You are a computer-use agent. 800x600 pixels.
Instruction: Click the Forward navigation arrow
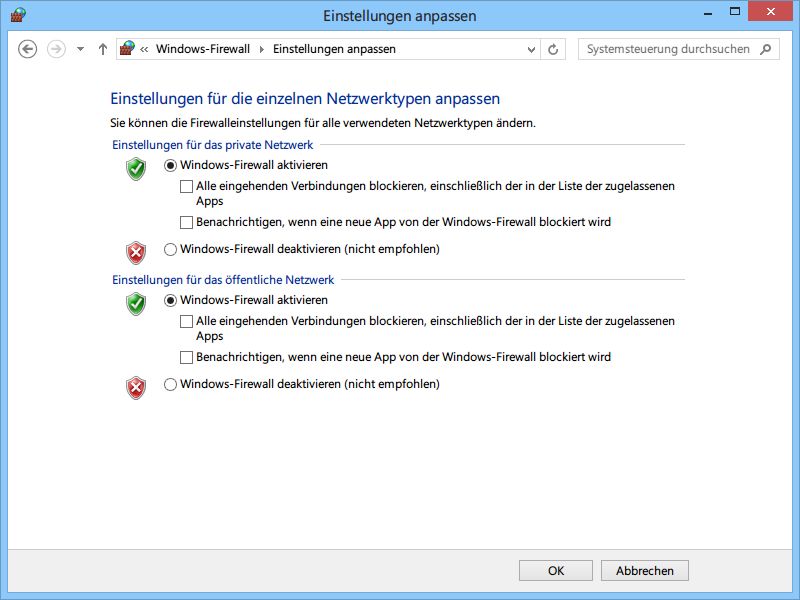click(x=56, y=49)
